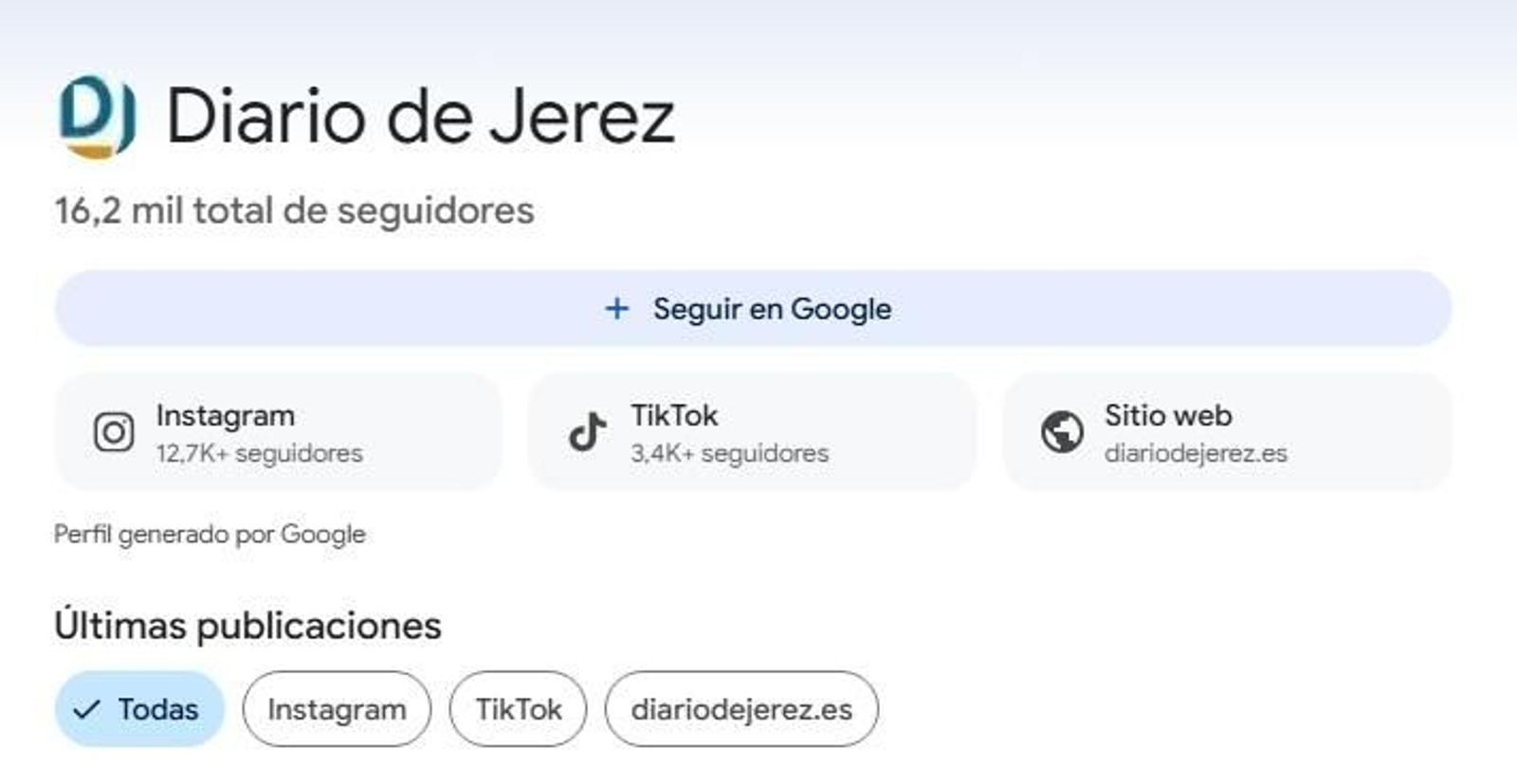The image size is (1517, 784).
Task: Click the TikTok note icon
Action: coord(586,432)
